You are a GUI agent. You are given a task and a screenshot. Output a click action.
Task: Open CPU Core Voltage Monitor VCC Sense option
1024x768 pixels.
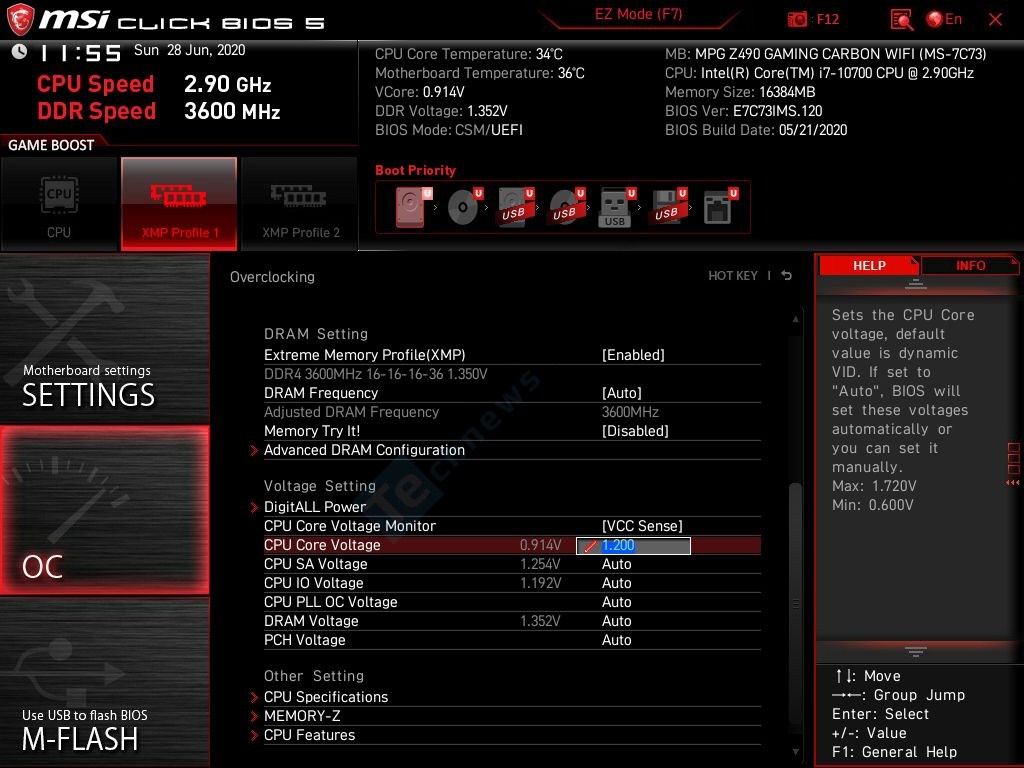642,526
